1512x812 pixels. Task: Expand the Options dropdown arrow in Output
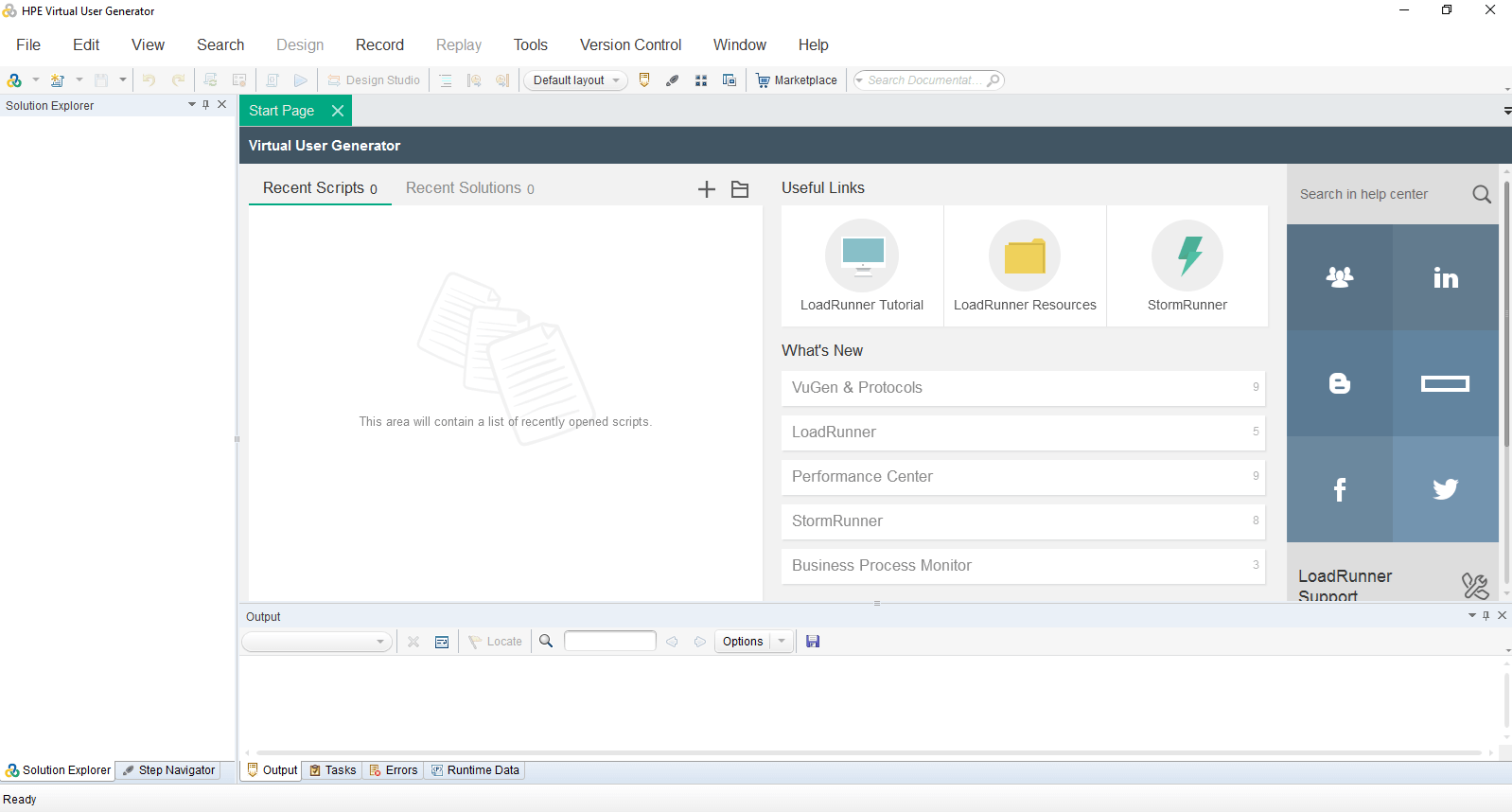coord(782,642)
